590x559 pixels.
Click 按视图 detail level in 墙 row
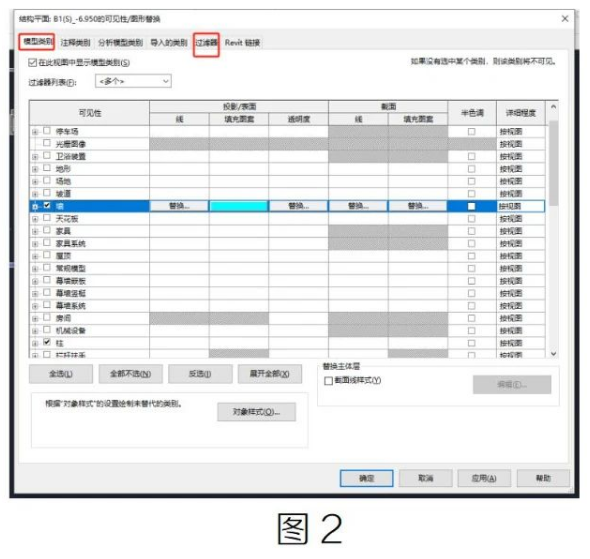(x=520, y=206)
